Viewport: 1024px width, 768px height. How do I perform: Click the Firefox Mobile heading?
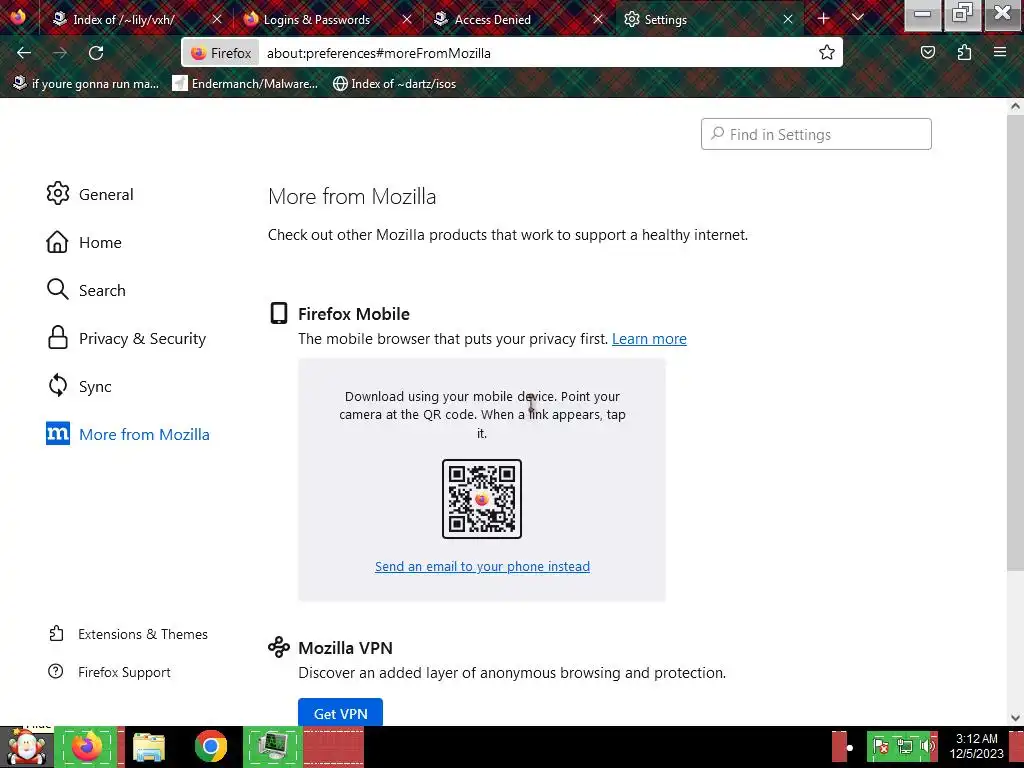coord(354,313)
